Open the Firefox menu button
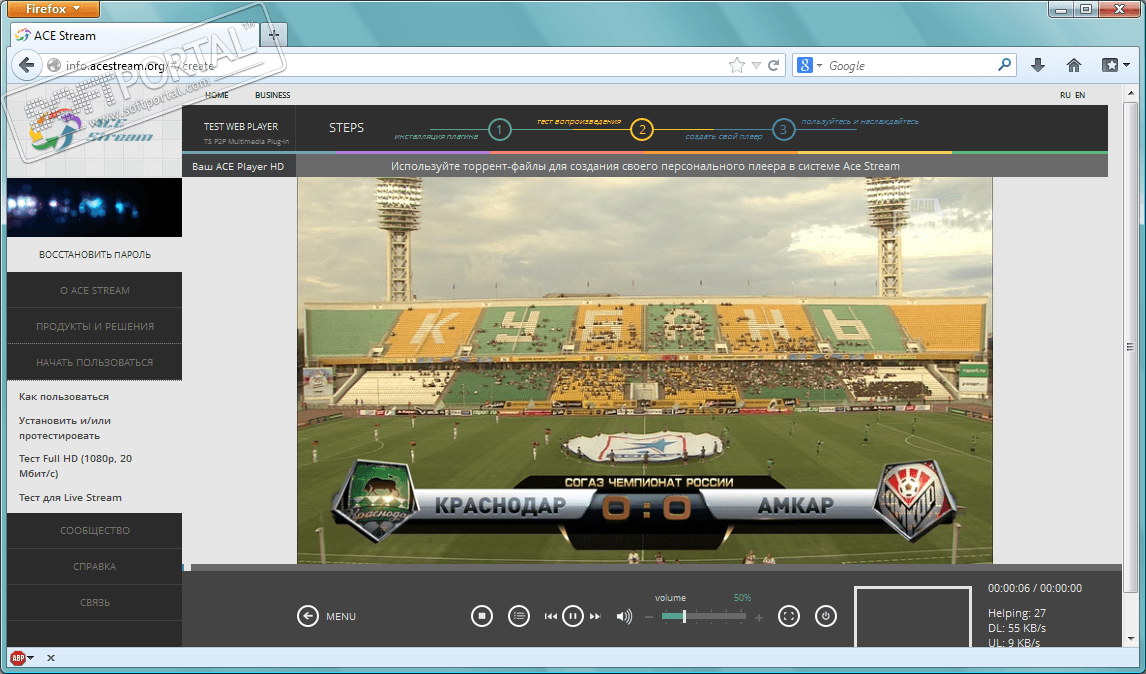Image resolution: width=1146 pixels, height=674 pixels. click(x=53, y=9)
